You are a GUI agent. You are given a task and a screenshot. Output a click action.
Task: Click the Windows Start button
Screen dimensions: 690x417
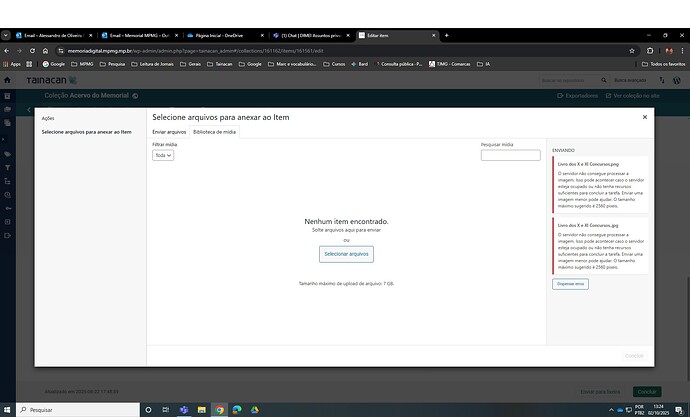[7, 410]
